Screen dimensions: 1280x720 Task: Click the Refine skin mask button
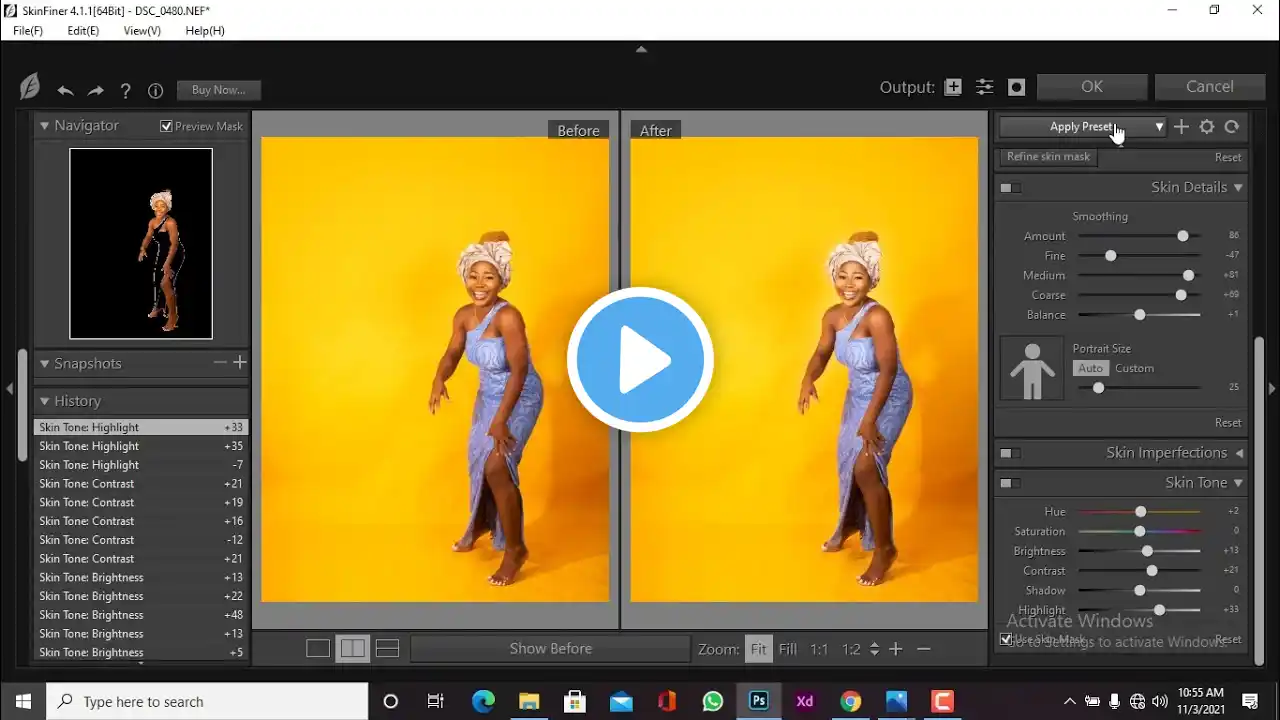pyautogui.click(x=1048, y=157)
